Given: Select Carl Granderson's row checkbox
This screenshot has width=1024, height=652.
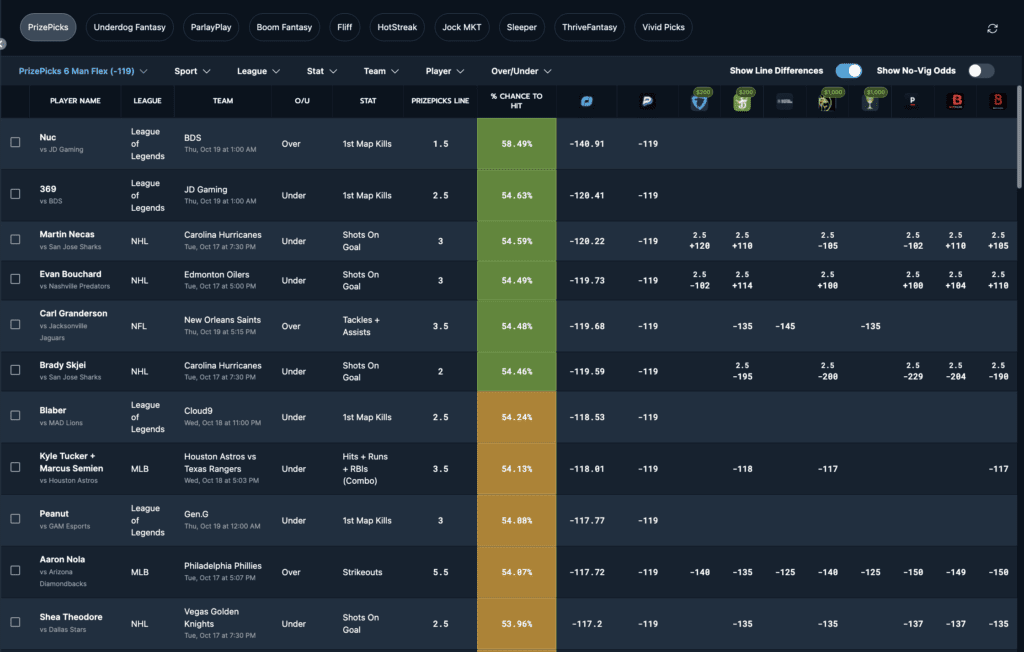Looking at the screenshot, I should [15, 325].
